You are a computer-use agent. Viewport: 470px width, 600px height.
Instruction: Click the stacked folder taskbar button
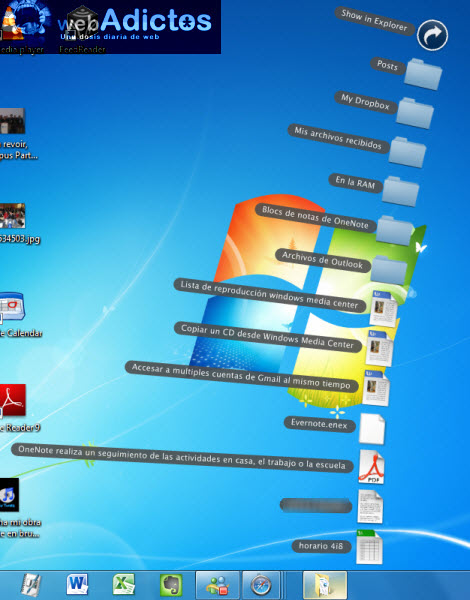[325, 585]
